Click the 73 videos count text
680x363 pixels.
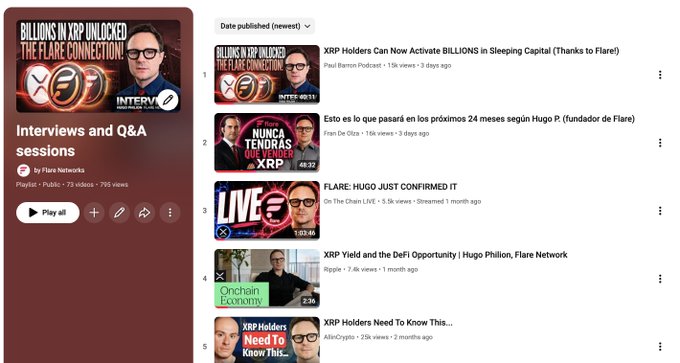click(80, 185)
